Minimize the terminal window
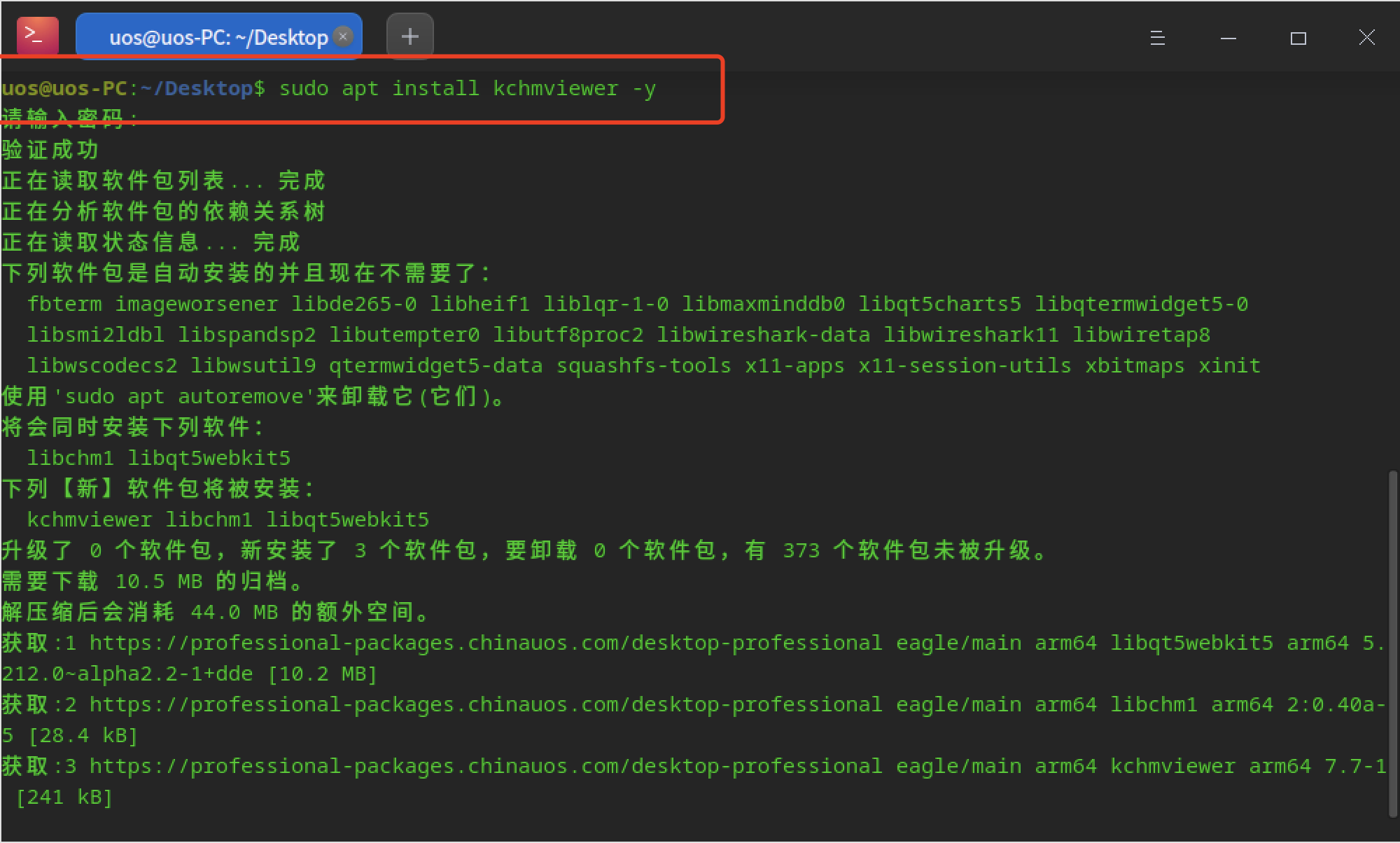This screenshot has height=843, width=1400. [1228, 38]
